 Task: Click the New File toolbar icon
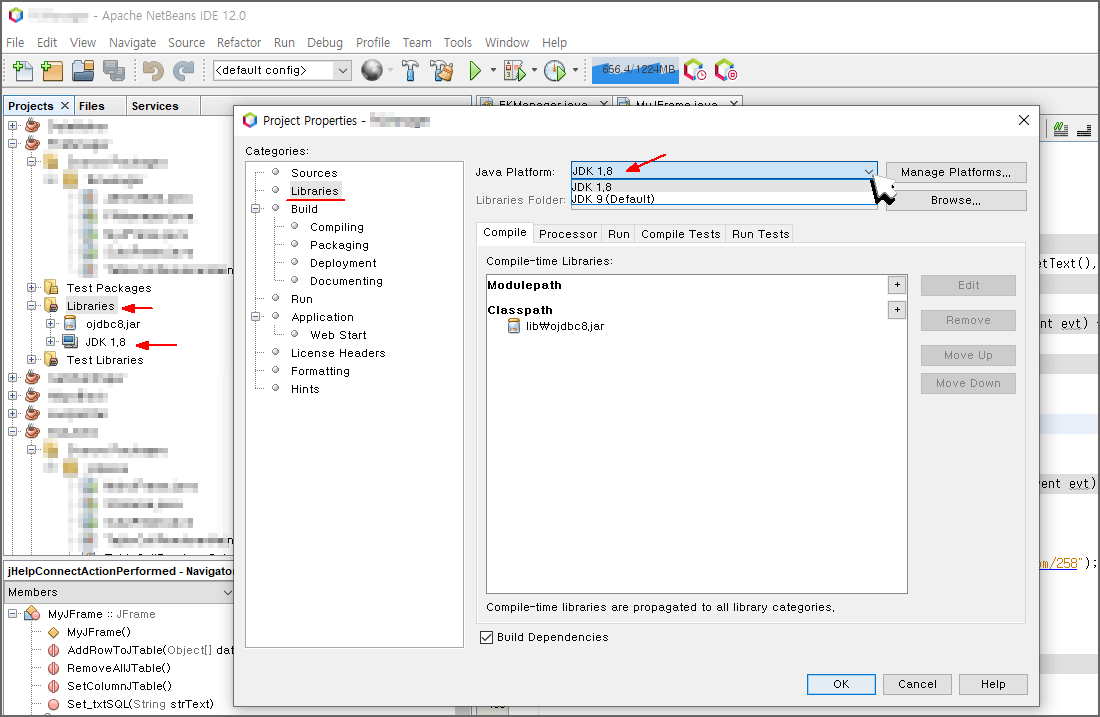click(23, 70)
